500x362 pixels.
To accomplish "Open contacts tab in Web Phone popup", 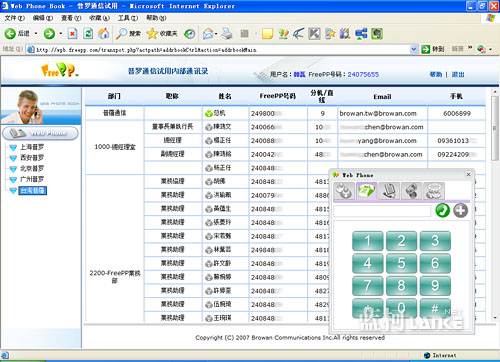I will pyautogui.click(x=344, y=191).
